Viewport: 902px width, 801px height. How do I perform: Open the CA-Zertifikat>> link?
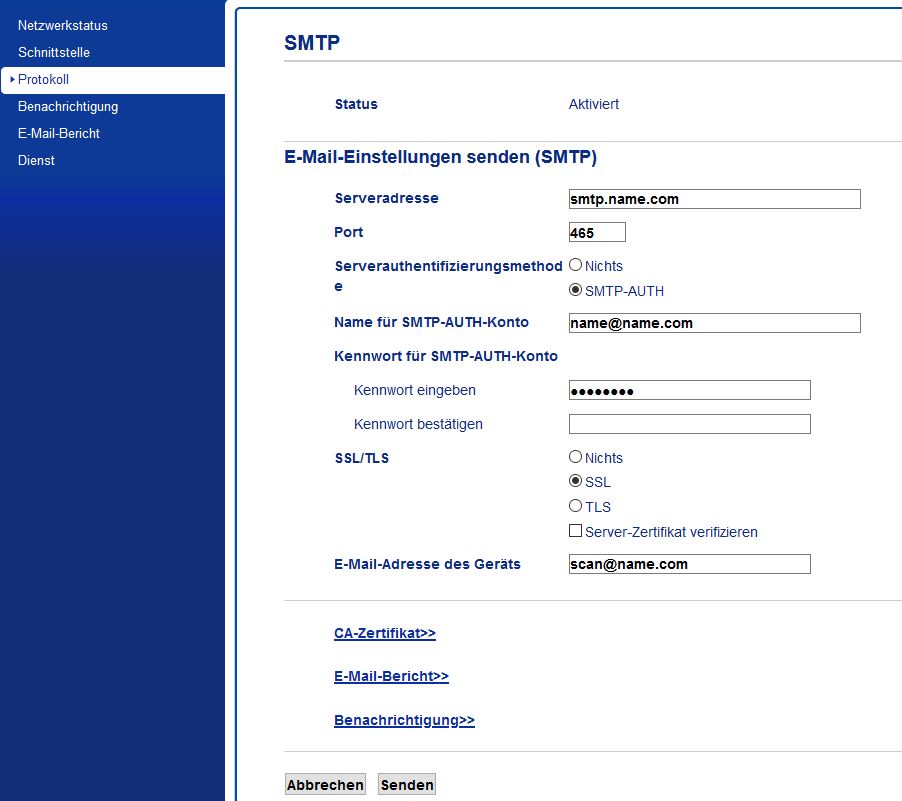click(385, 633)
